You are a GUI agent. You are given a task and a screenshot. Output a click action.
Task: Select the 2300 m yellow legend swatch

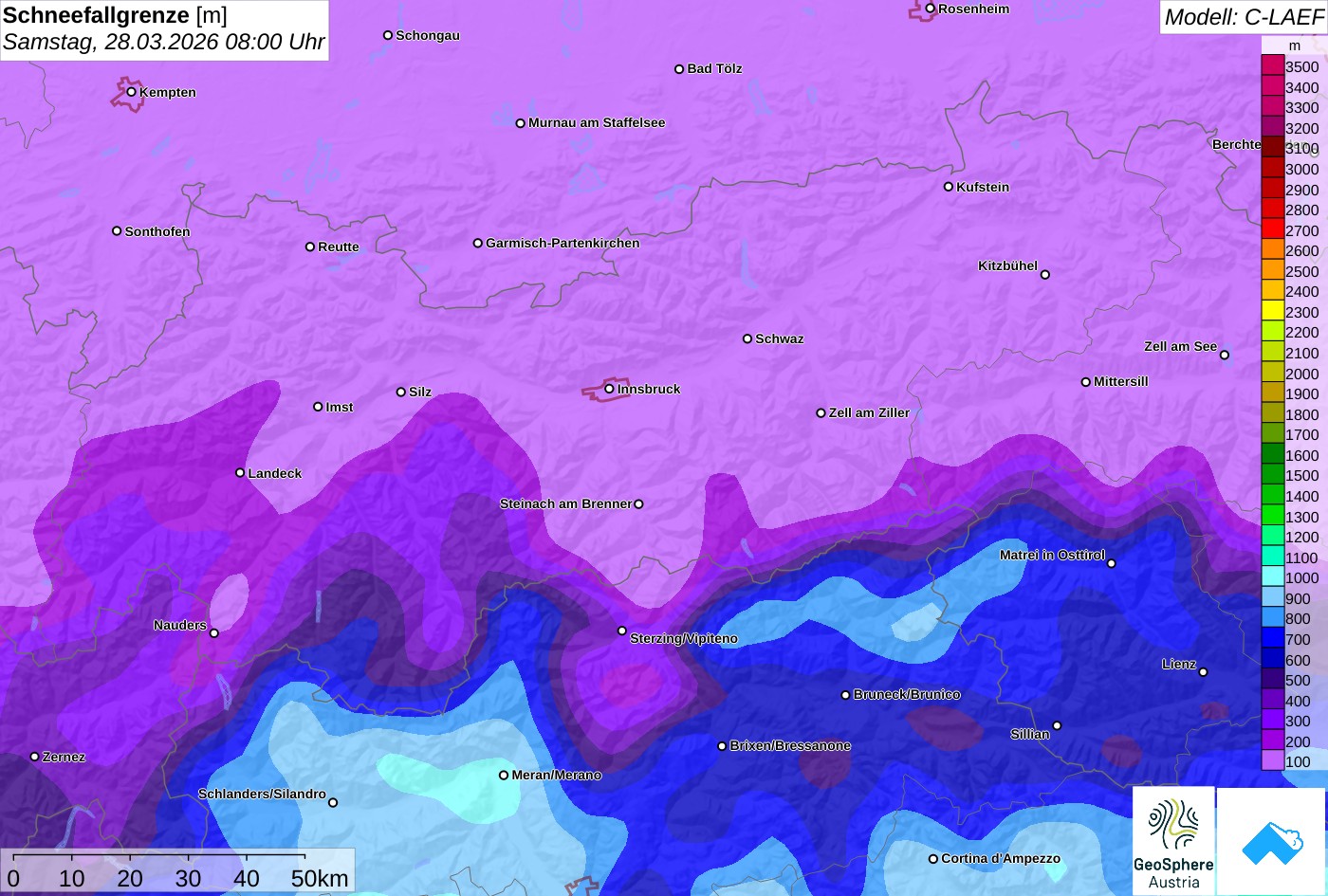pos(1272,312)
